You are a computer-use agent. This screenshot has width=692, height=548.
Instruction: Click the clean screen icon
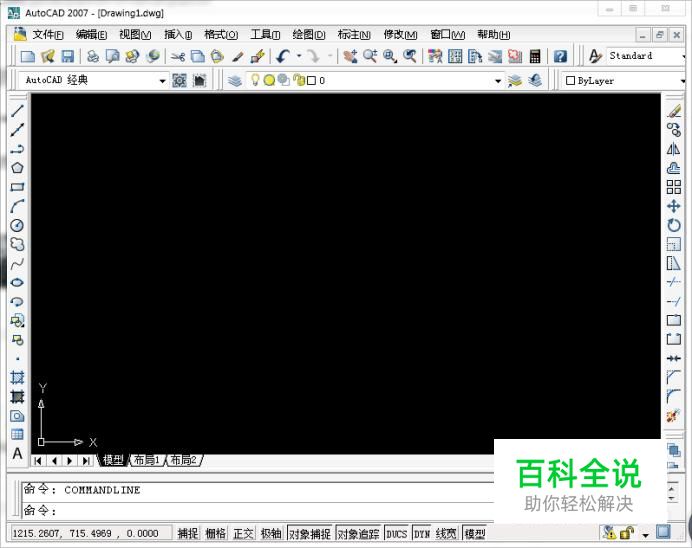coord(663,532)
